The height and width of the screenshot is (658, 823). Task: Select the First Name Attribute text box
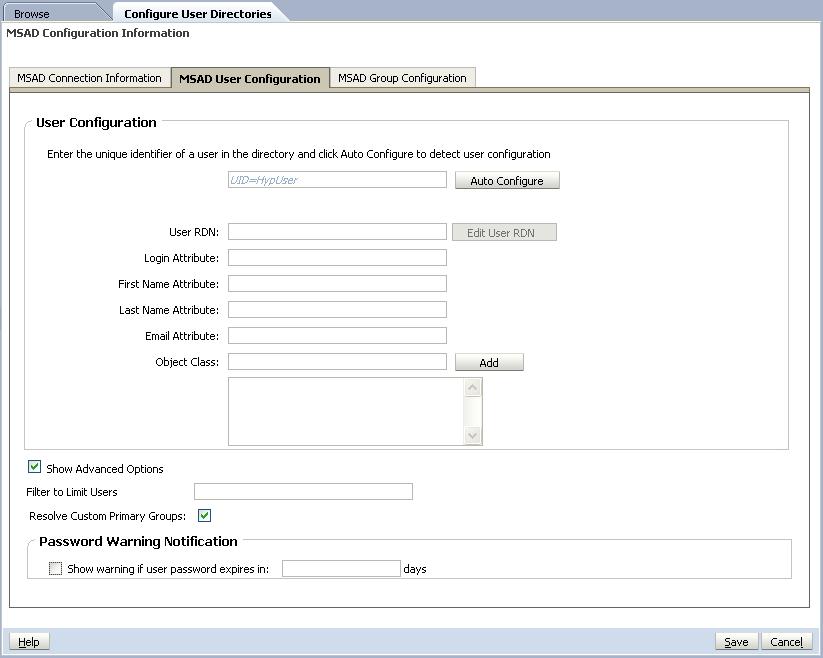[x=337, y=283]
